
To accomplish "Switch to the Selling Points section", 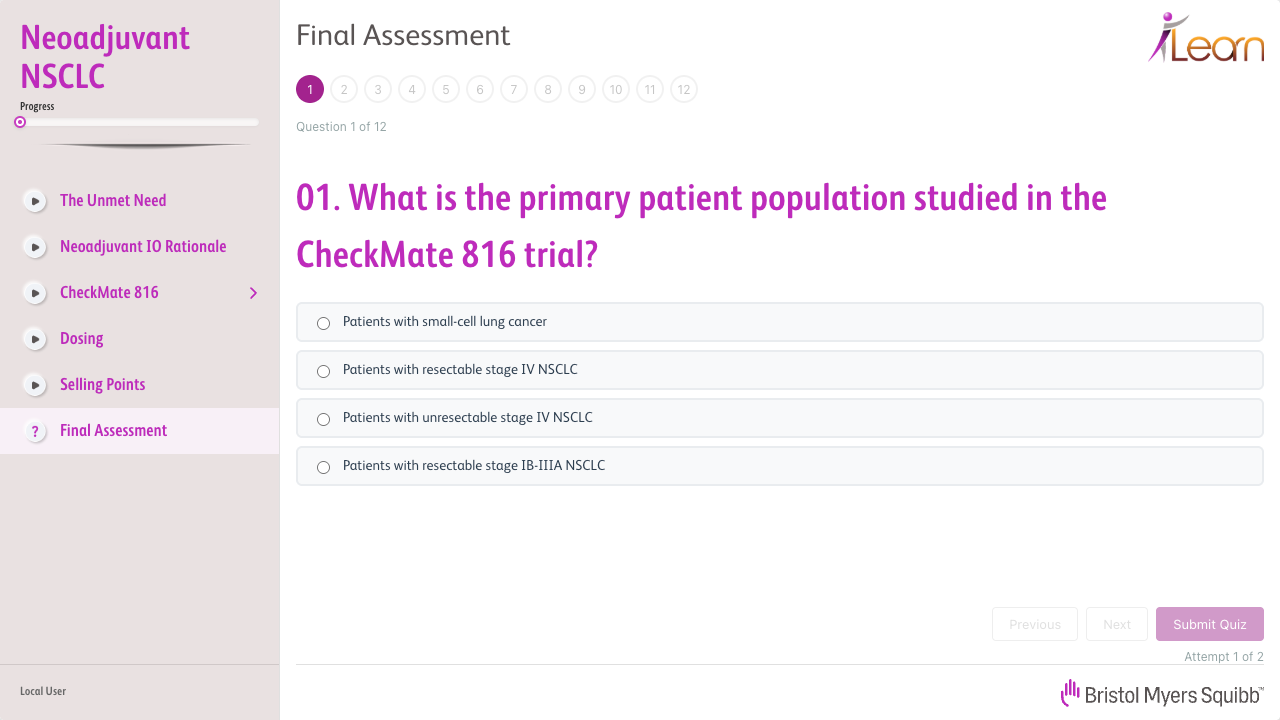I will pos(102,384).
